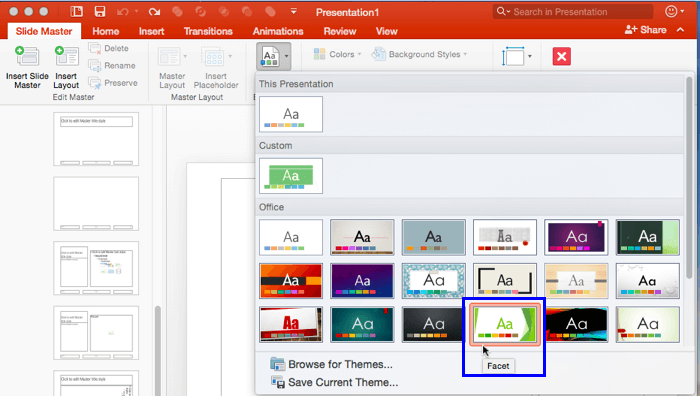Select the first layout thumbnail in slide pane

click(x=96, y=139)
